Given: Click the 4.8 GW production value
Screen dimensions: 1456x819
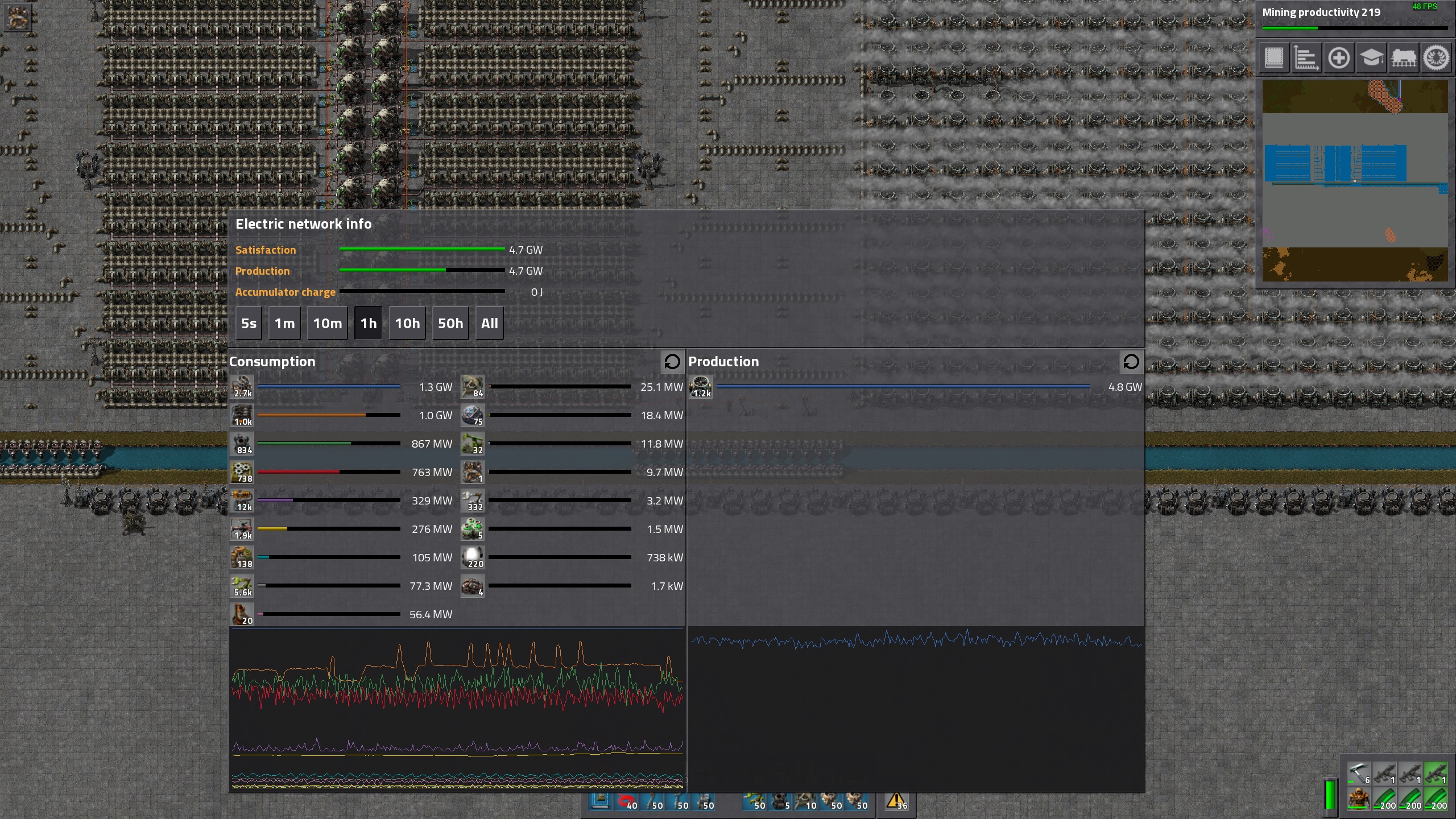Looking at the screenshot, I should (1124, 387).
